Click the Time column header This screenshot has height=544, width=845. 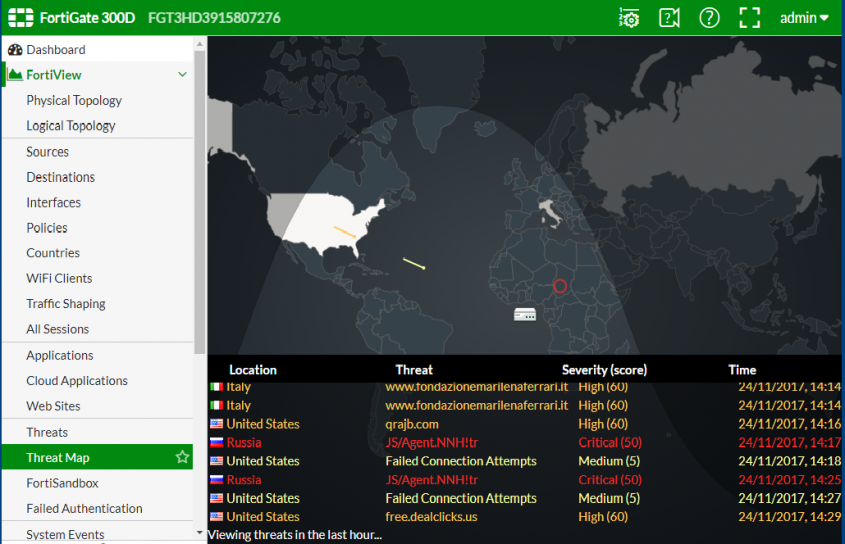coord(742,370)
